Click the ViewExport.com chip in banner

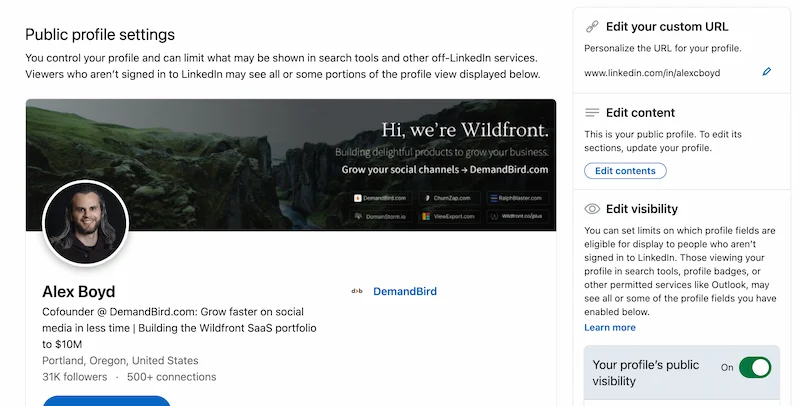click(448, 216)
